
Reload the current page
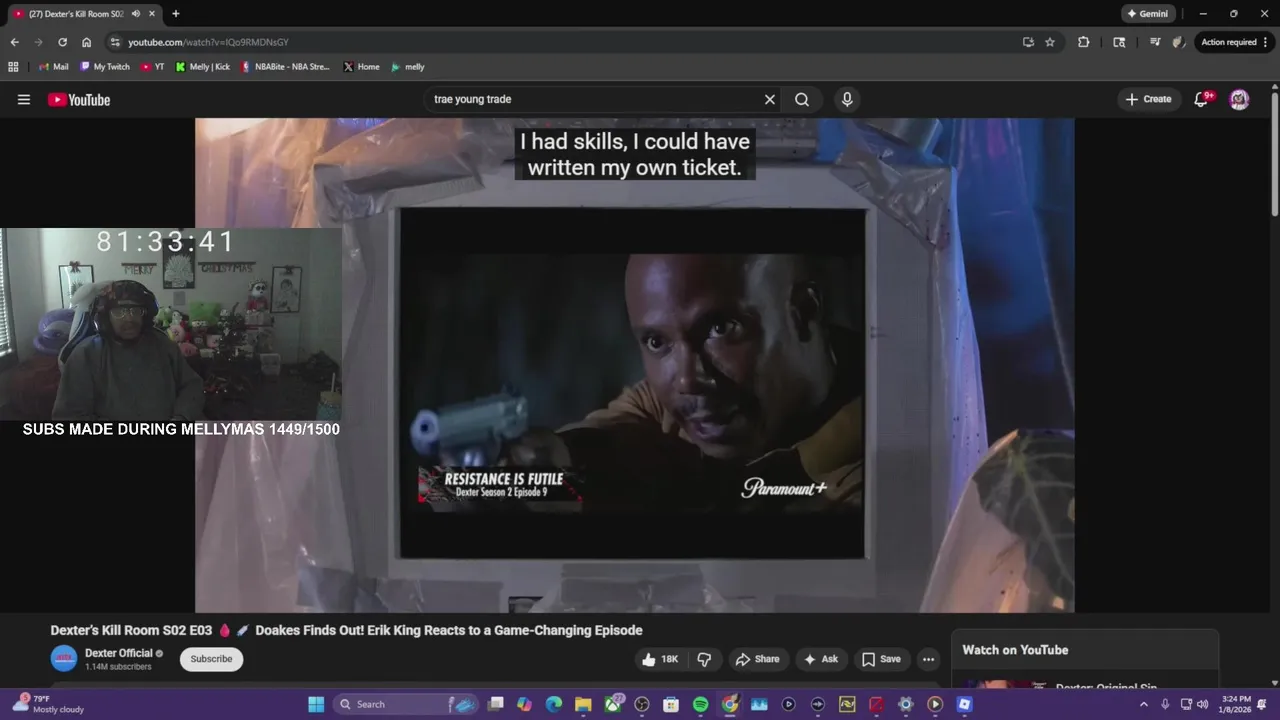(x=62, y=42)
